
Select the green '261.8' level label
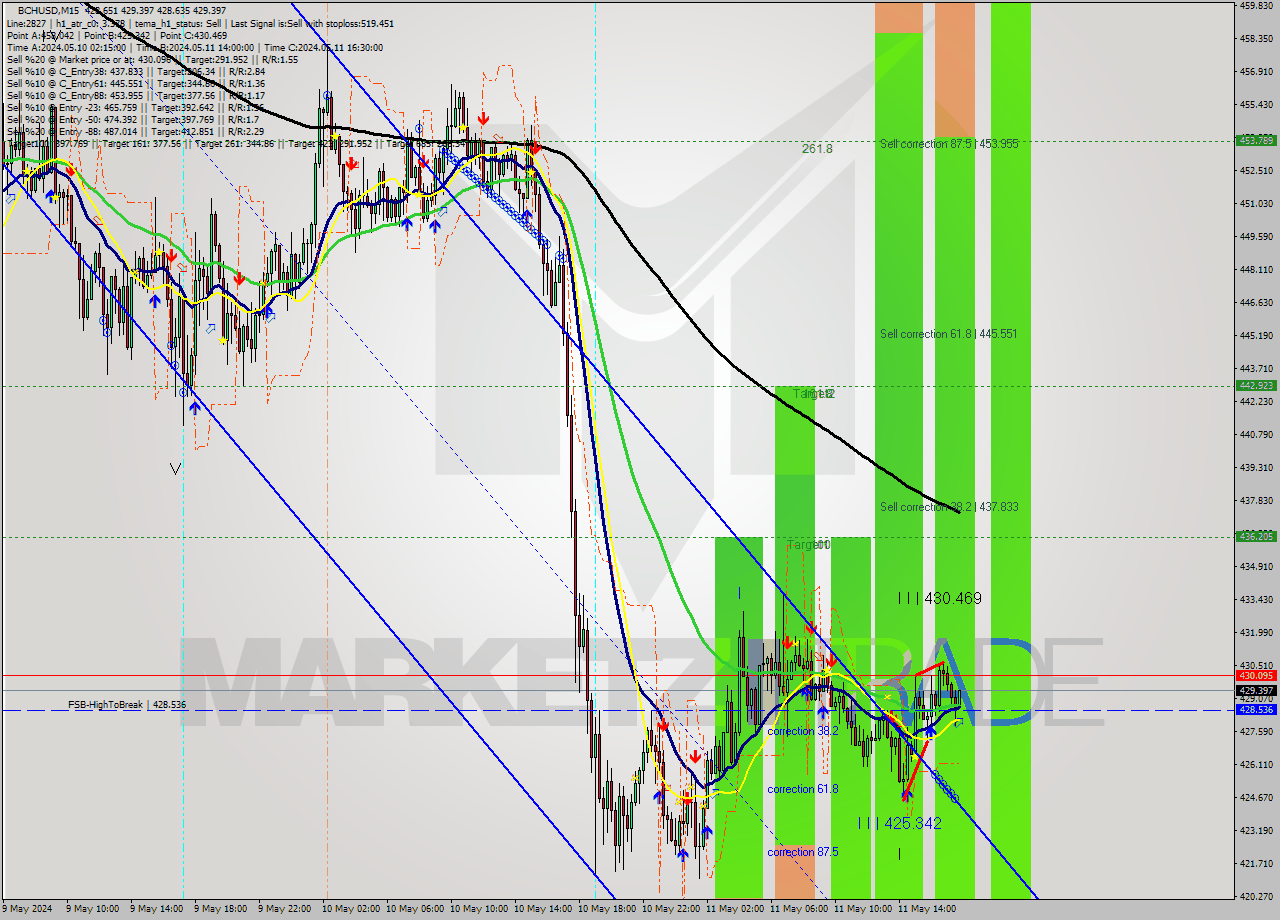[817, 148]
